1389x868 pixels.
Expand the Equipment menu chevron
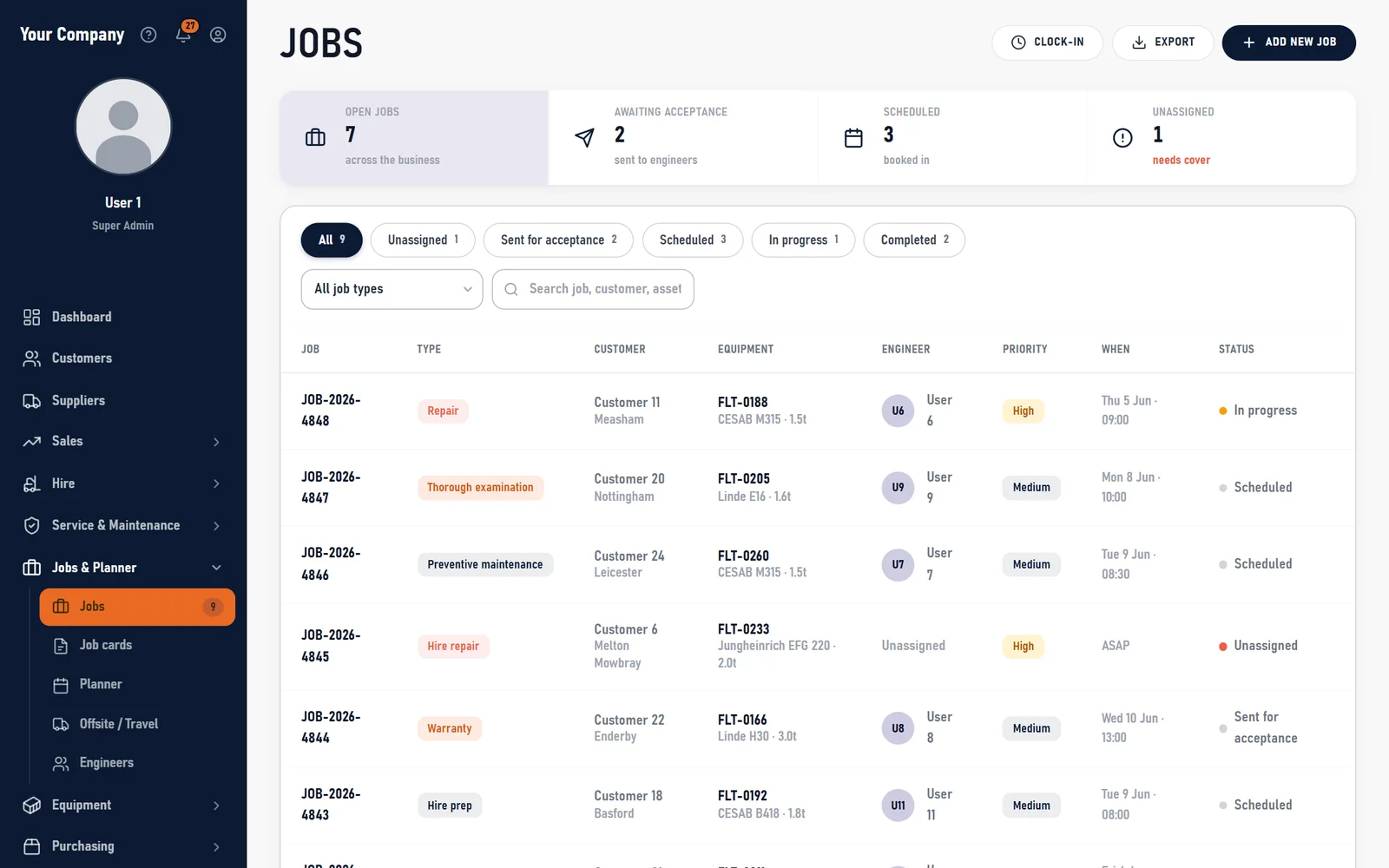point(216,806)
